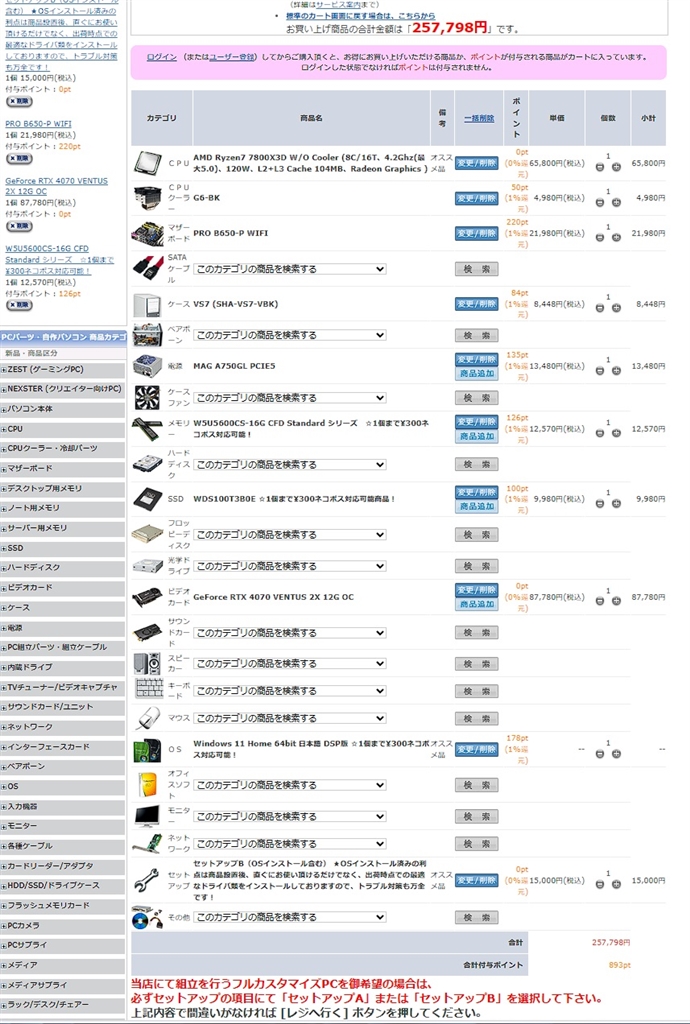Screen dimensions: 690x1024
Task: Click the ベアボーン category icon
Action: 148,335
